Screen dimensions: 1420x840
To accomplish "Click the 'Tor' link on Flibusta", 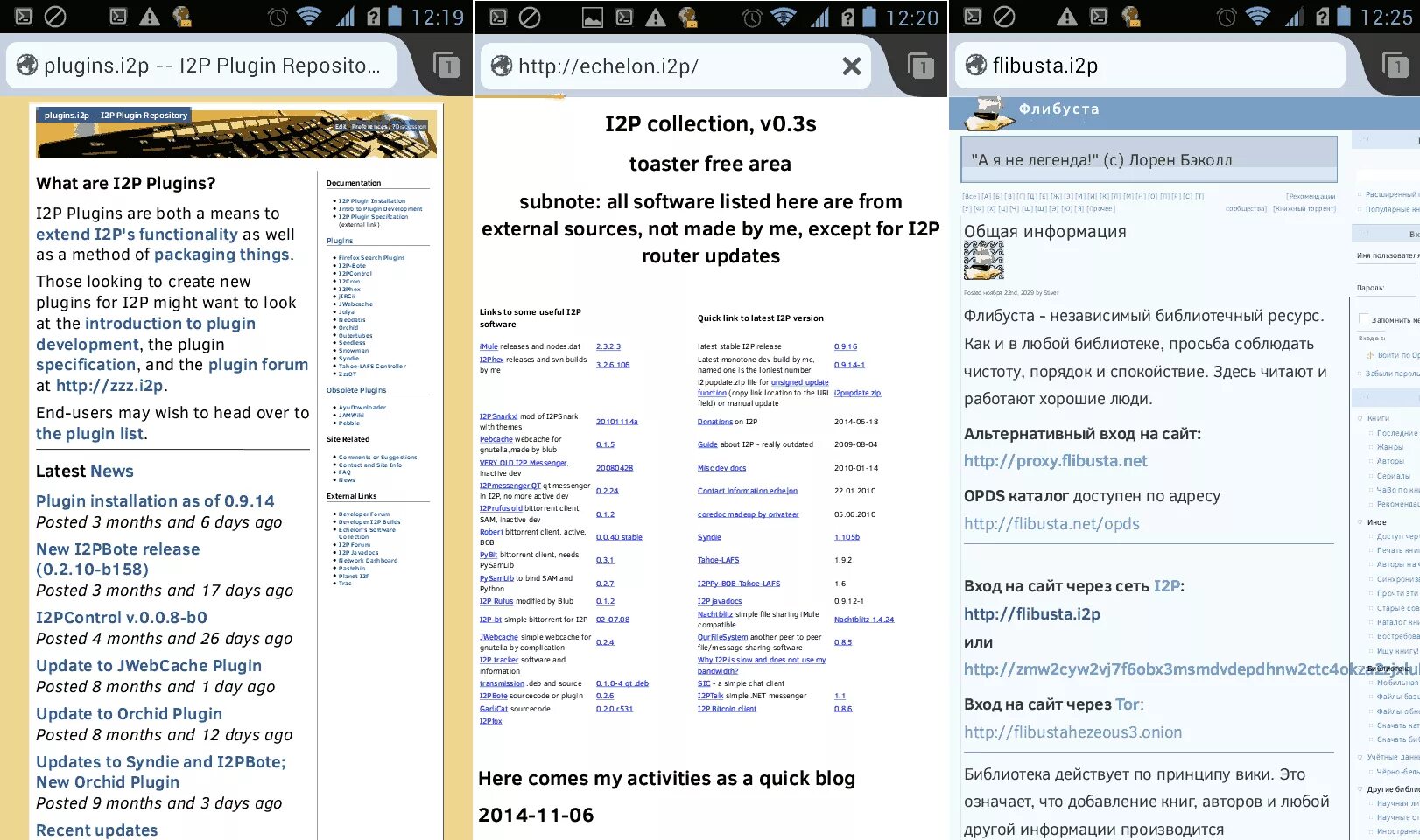I will 1129,704.
